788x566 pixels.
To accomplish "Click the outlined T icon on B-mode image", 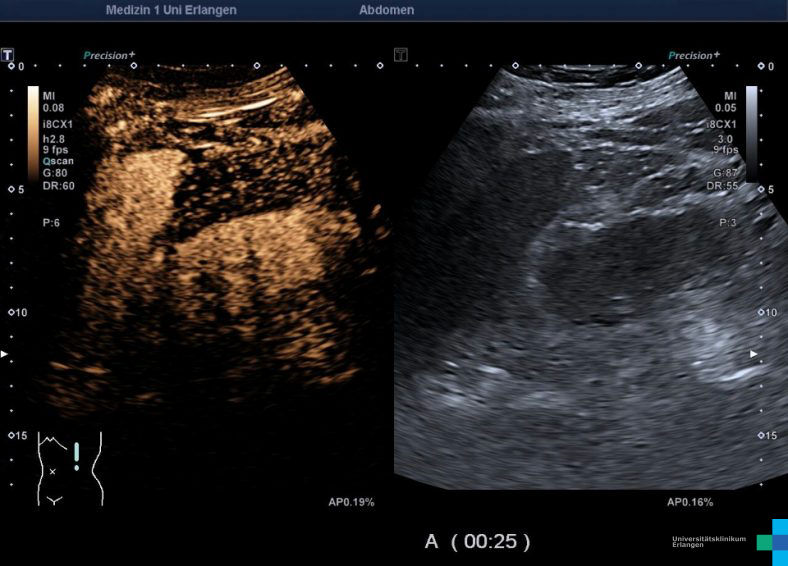I will (400, 54).
